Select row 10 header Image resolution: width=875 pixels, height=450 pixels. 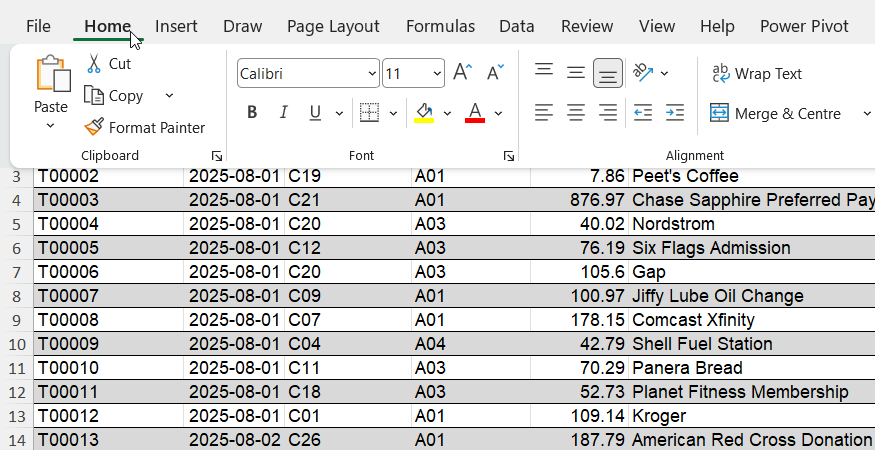[x=17, y=343]
